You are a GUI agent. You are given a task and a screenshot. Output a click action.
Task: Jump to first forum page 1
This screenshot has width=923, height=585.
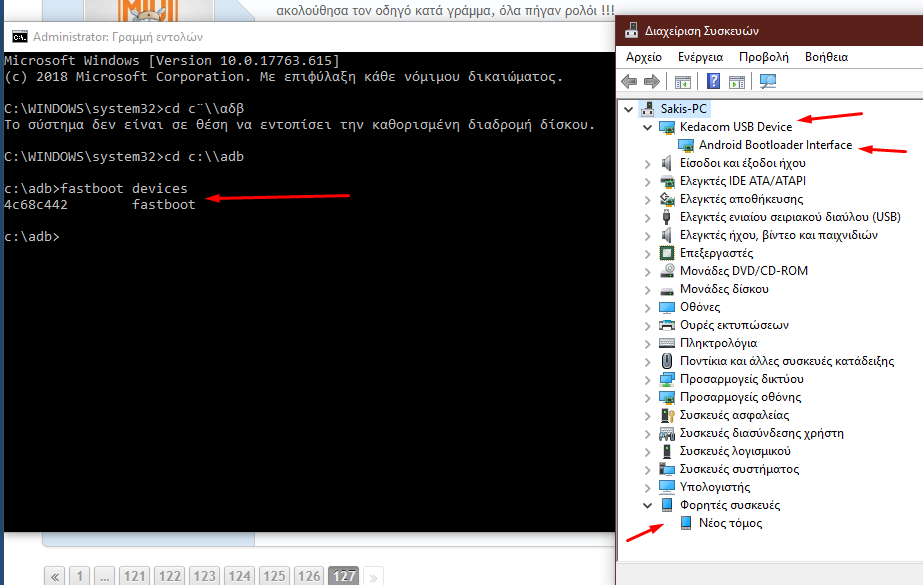pos(79,576)
